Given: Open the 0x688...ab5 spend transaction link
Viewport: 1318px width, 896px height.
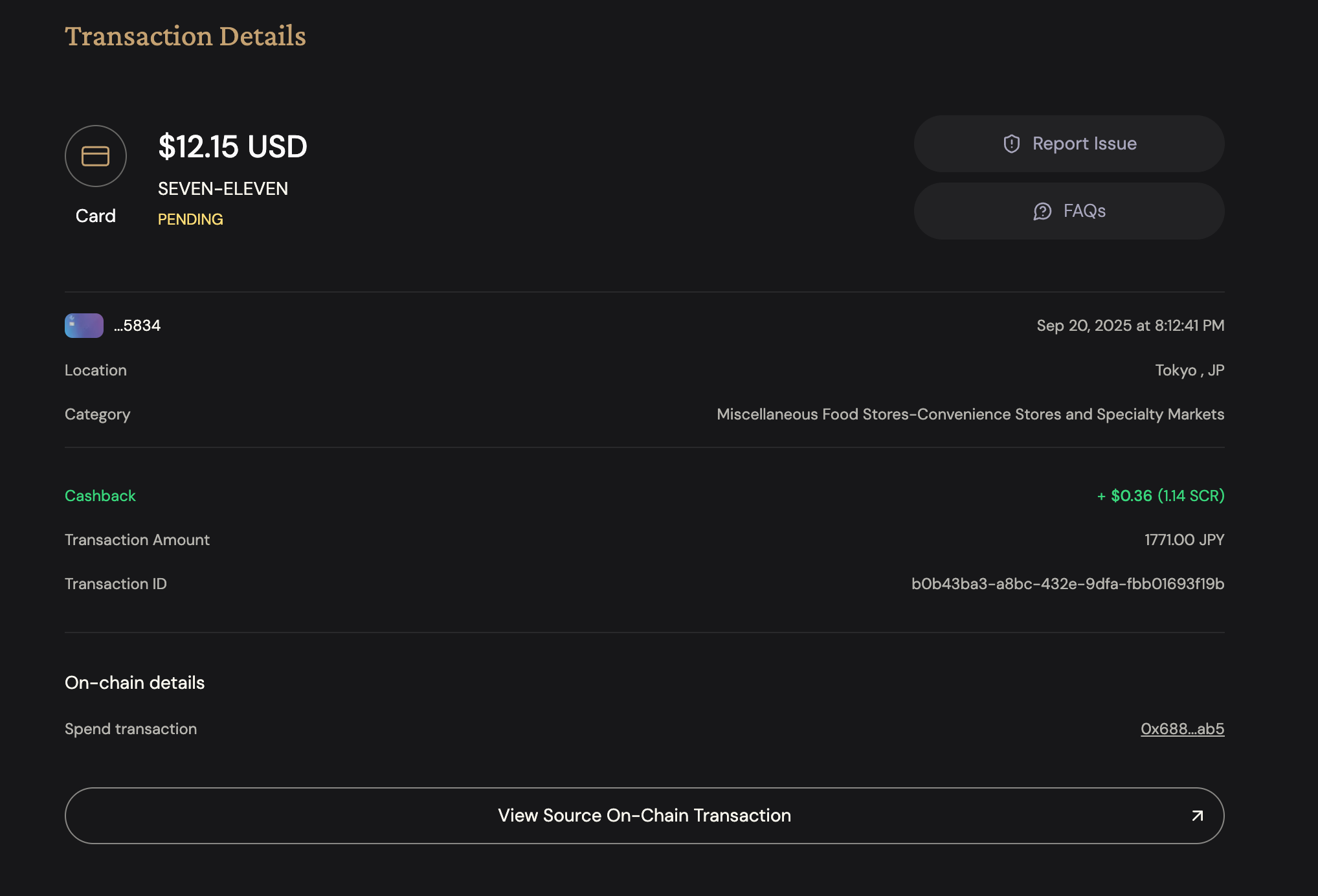Looking at the screenshot, I should pos(1182,729).
